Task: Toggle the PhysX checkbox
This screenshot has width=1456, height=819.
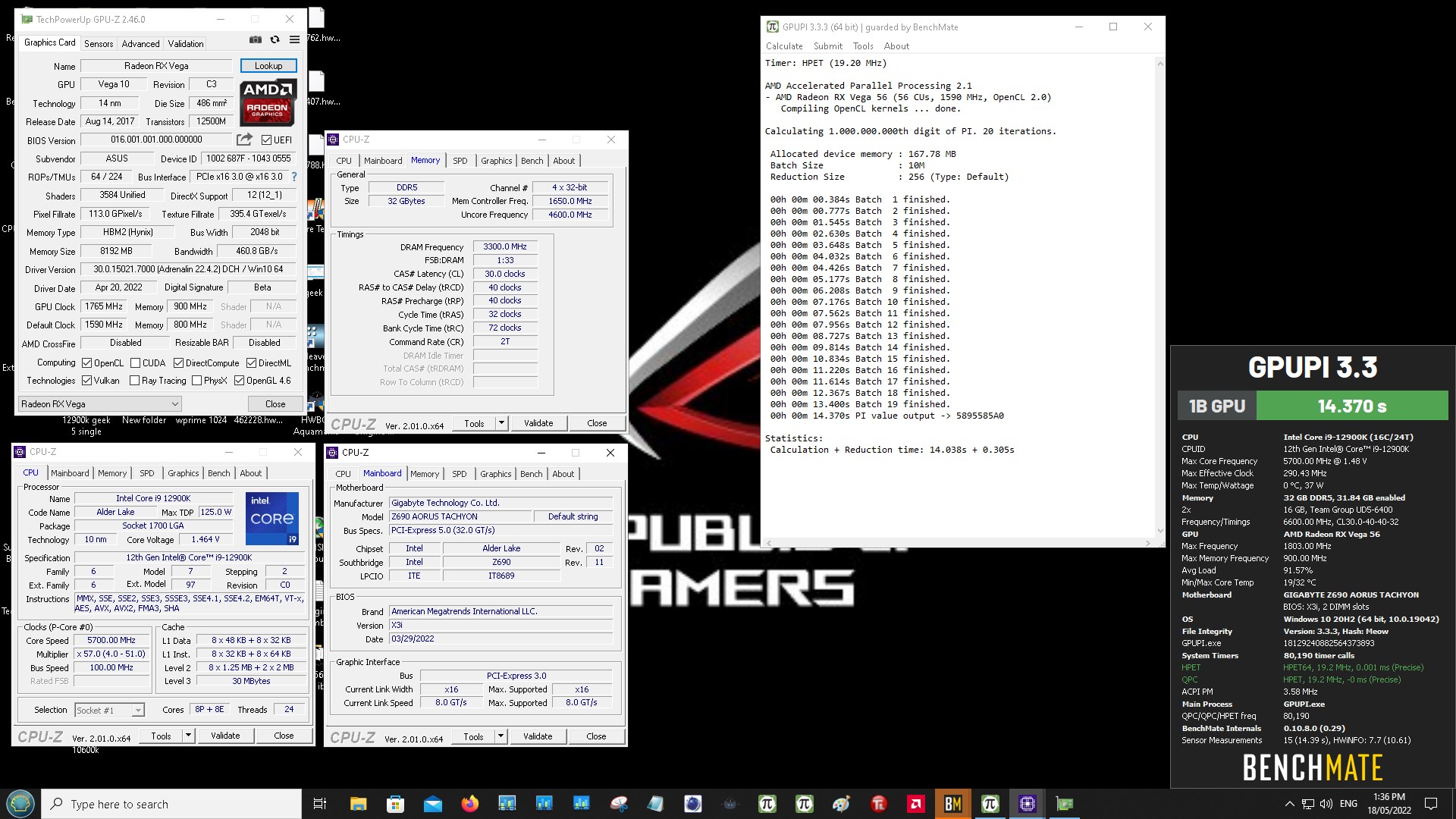Action: [196, 381]
